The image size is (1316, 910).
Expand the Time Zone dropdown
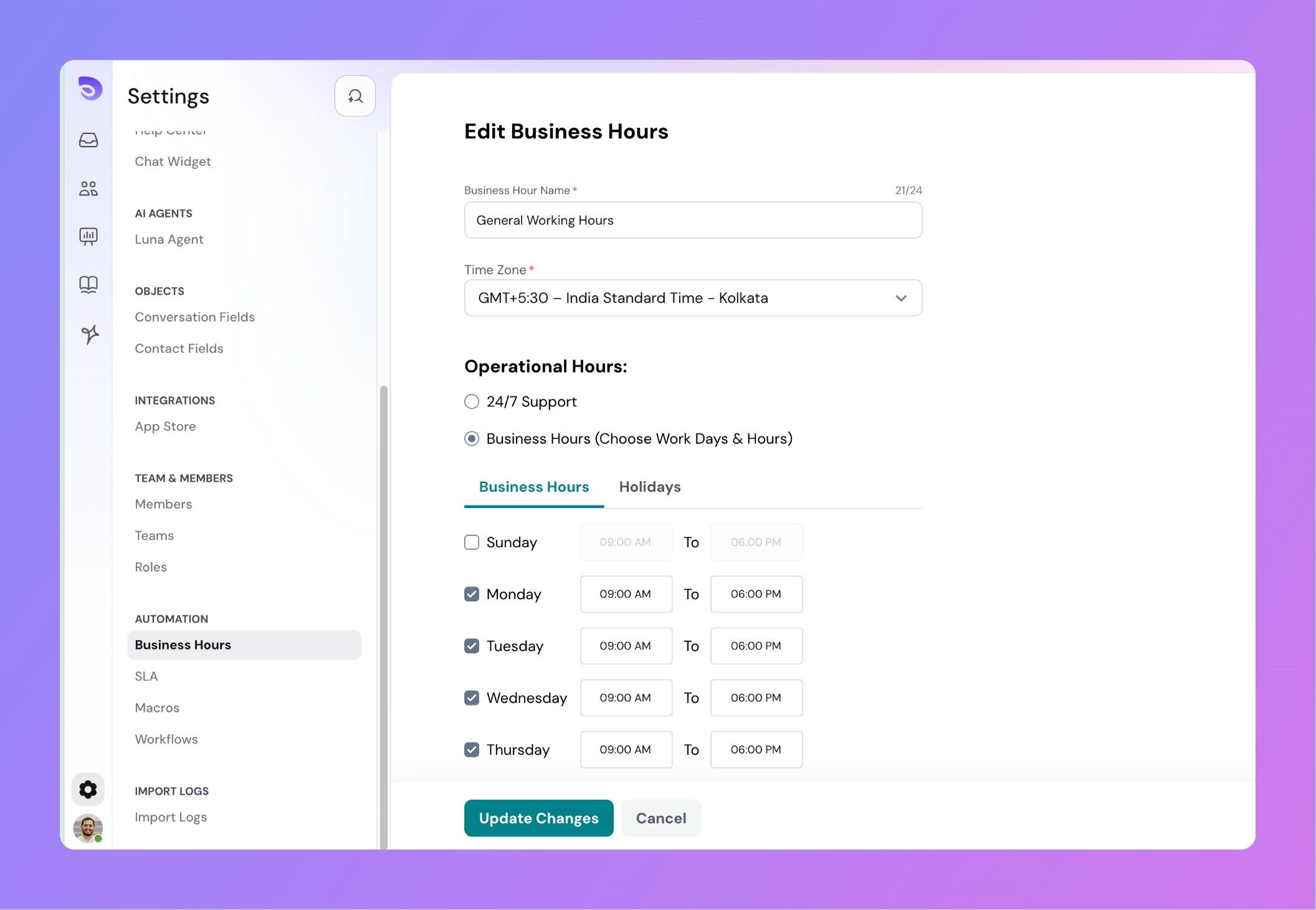693,298
